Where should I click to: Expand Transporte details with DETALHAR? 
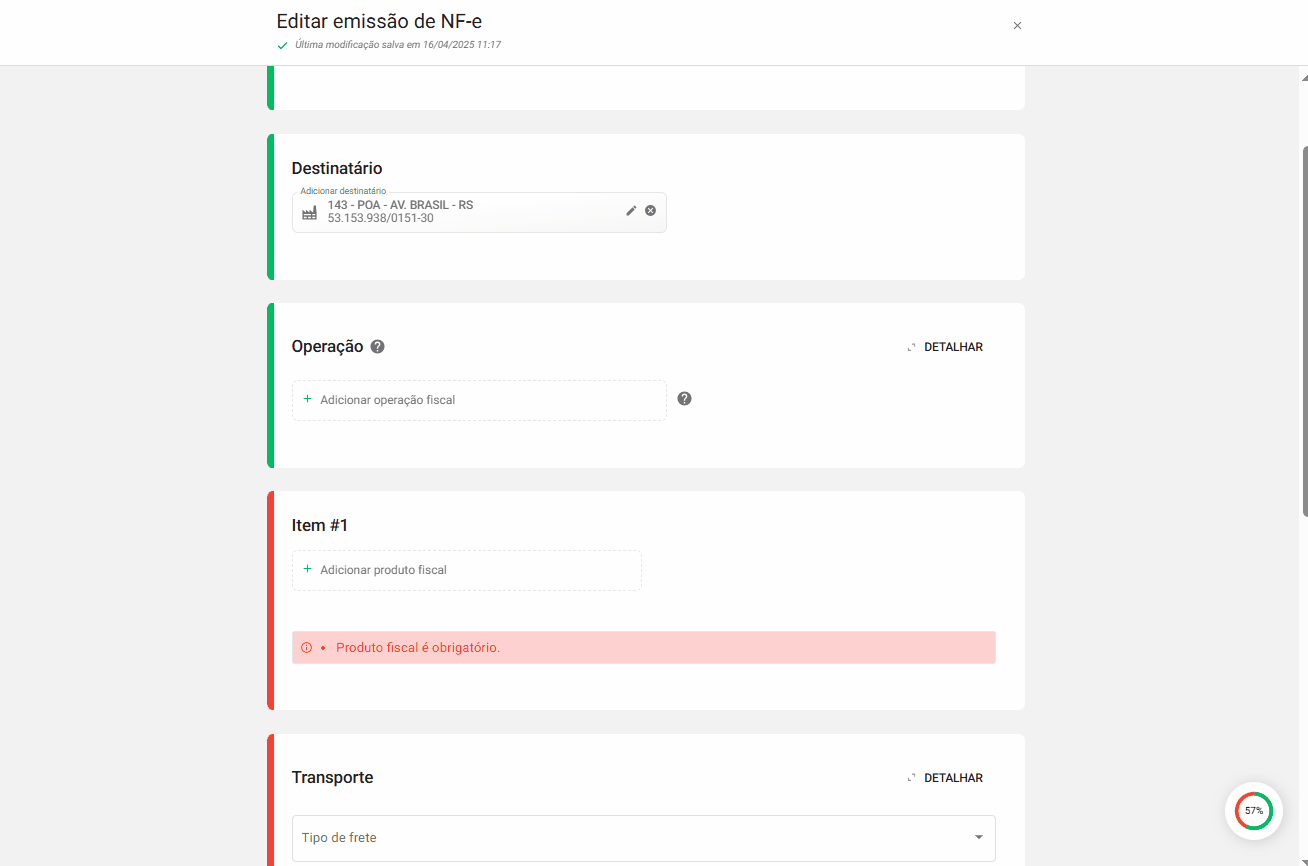point(945,778)
